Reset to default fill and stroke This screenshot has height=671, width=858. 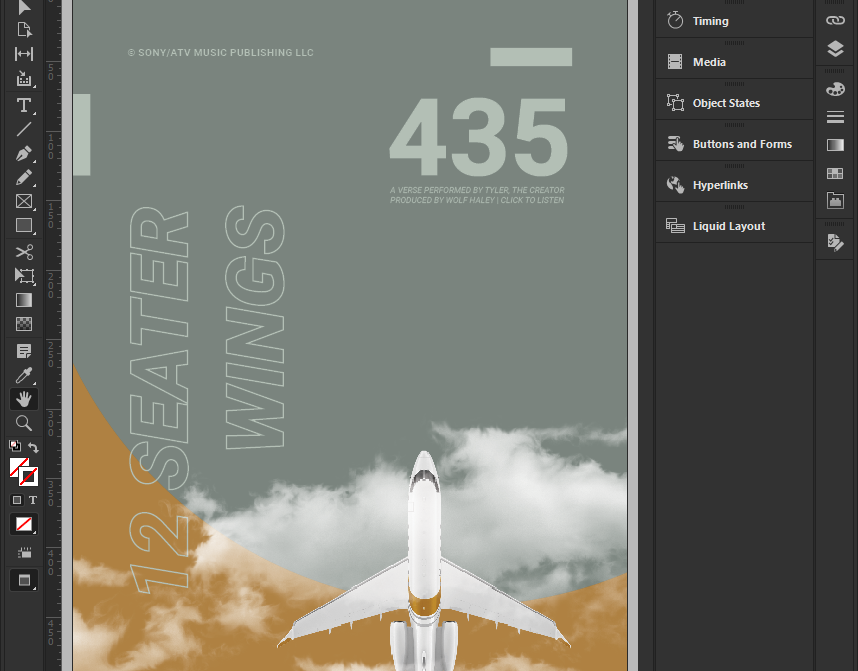(x=15, y=446)
